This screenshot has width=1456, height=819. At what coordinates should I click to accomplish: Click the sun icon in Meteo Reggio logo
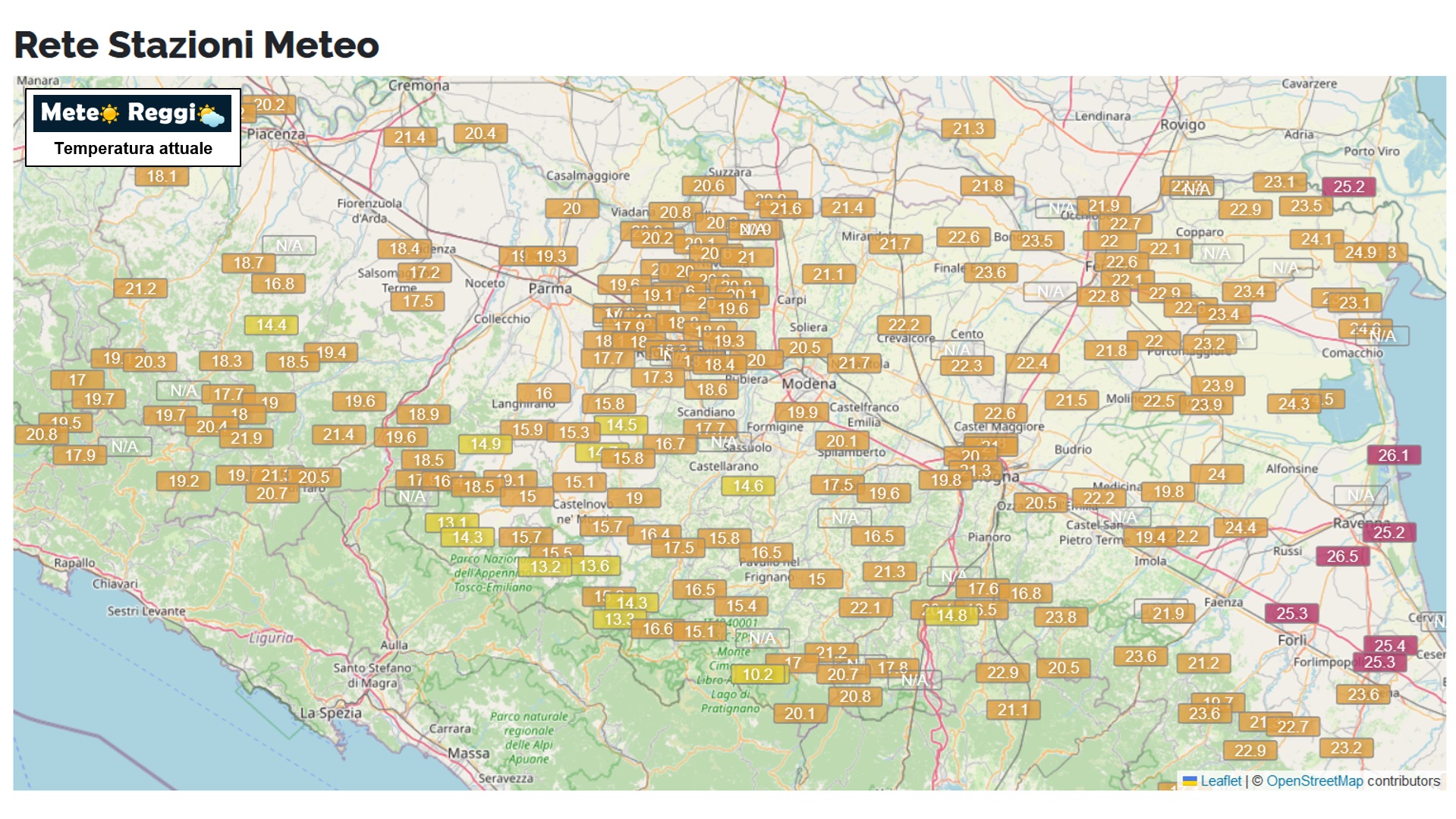(x=110, y=114)
